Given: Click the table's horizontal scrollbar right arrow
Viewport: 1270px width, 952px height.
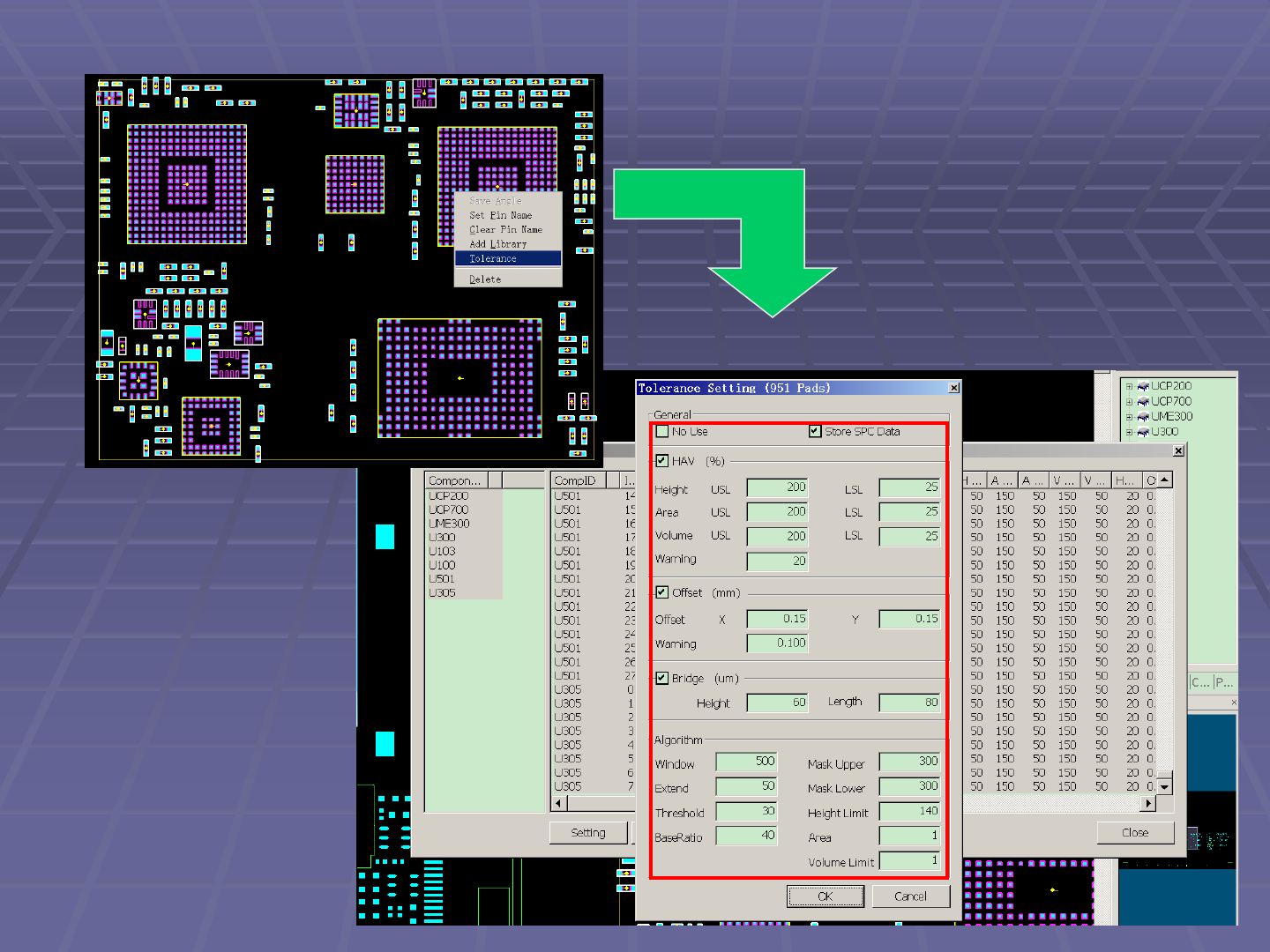Looking at the screenshot, I should (1148, 804).
